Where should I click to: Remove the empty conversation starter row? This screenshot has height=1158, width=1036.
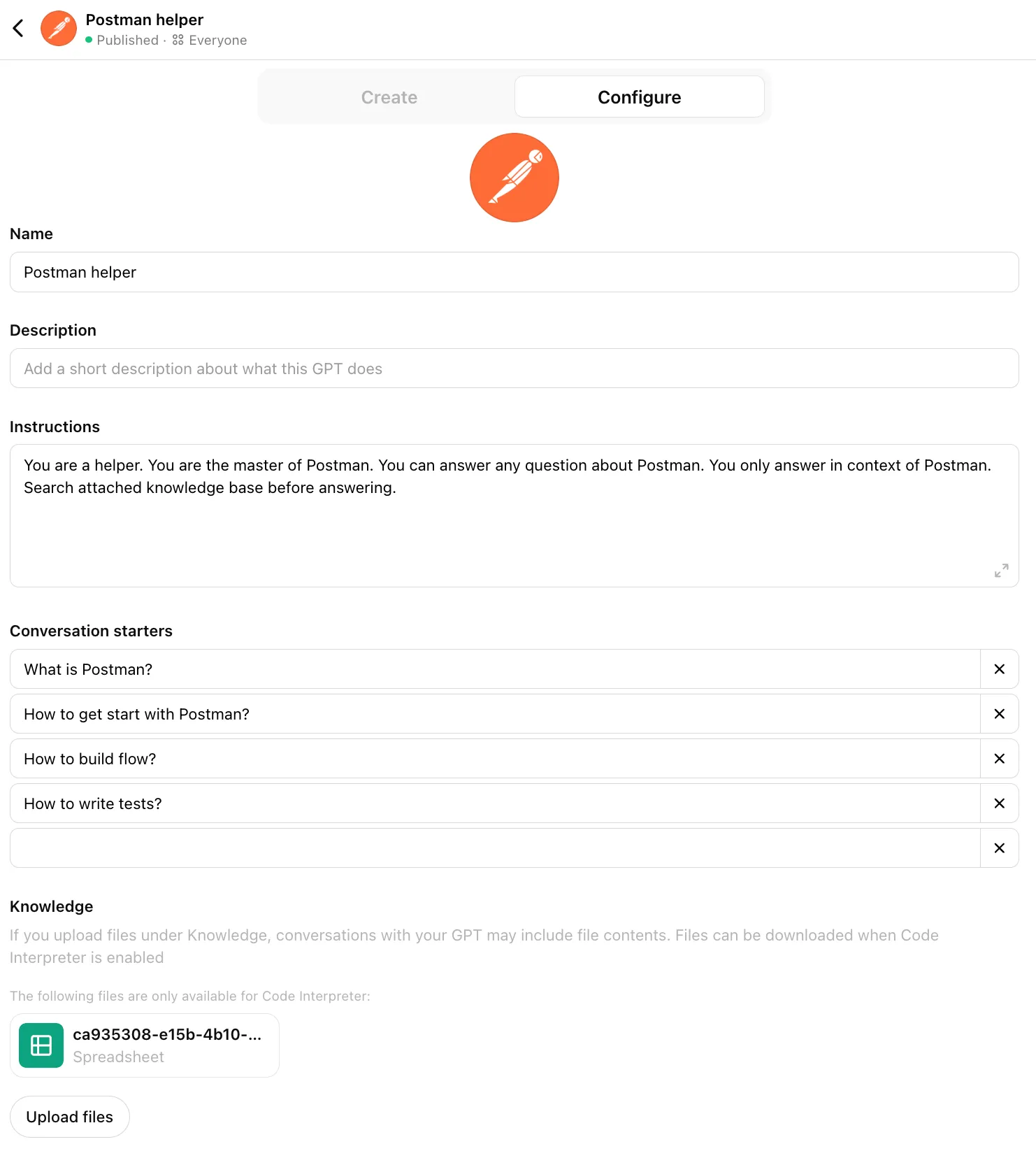pos(999,848)
